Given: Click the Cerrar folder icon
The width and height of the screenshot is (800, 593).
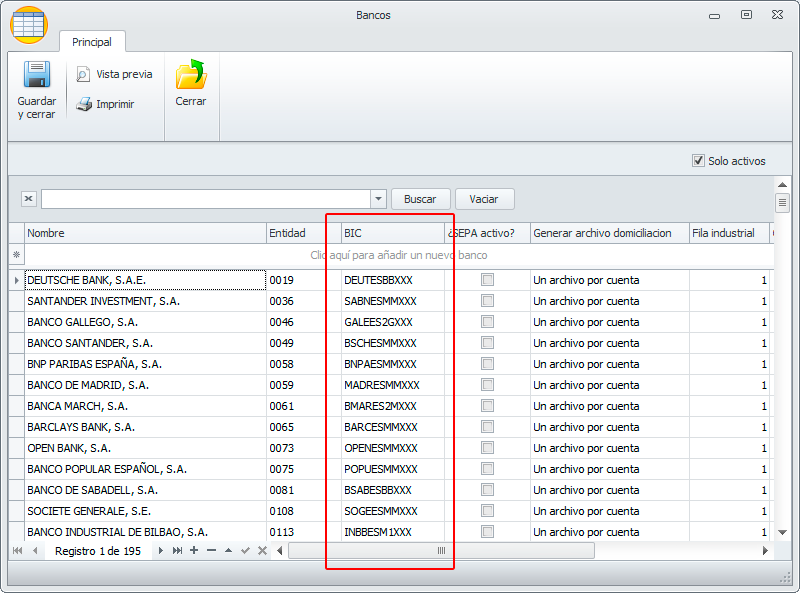Looking at the screenshot, I should click(x=191, y=75).
